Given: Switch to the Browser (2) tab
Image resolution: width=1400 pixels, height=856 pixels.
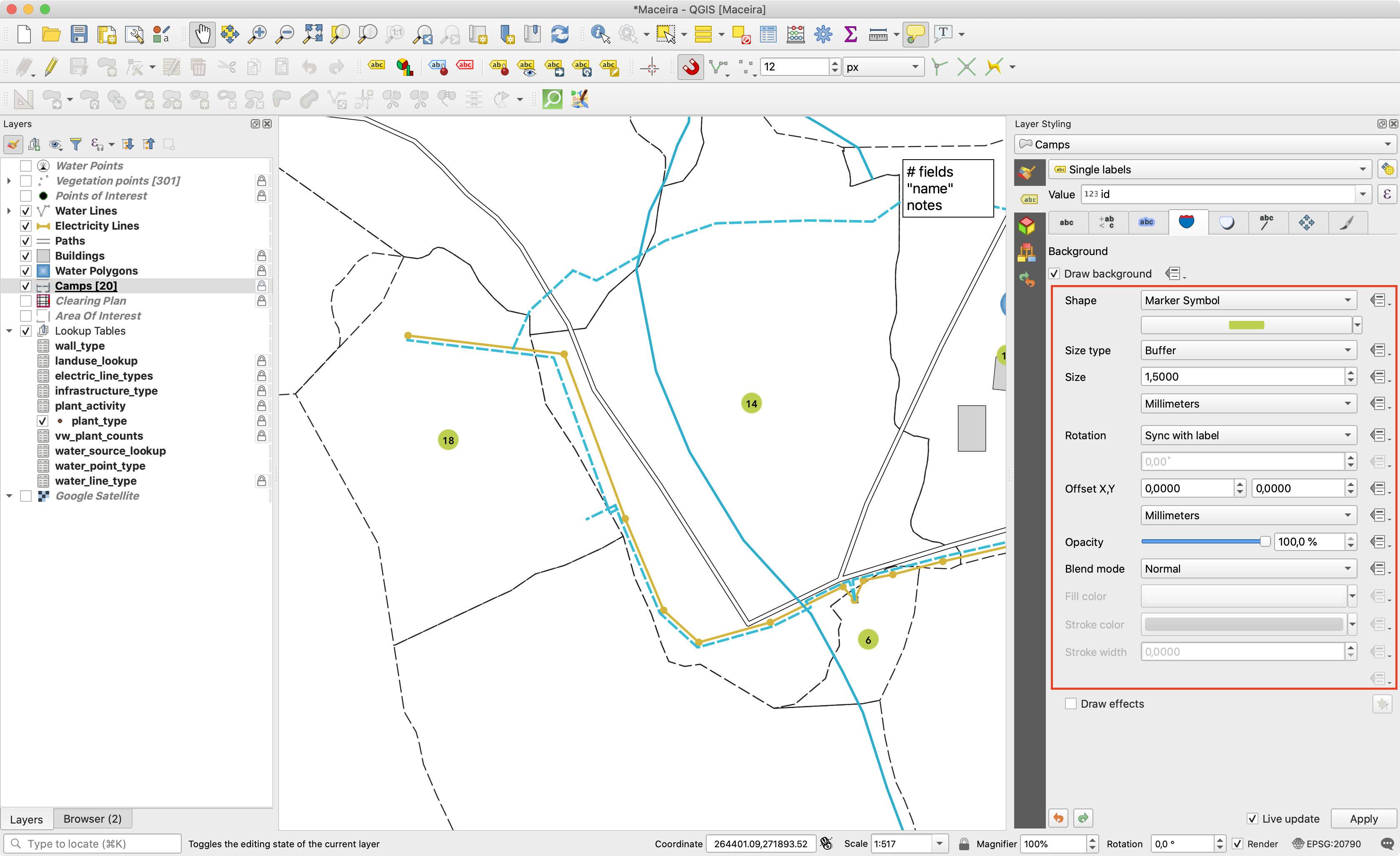Looking at the screenshot, I should (x=92, y=818).
